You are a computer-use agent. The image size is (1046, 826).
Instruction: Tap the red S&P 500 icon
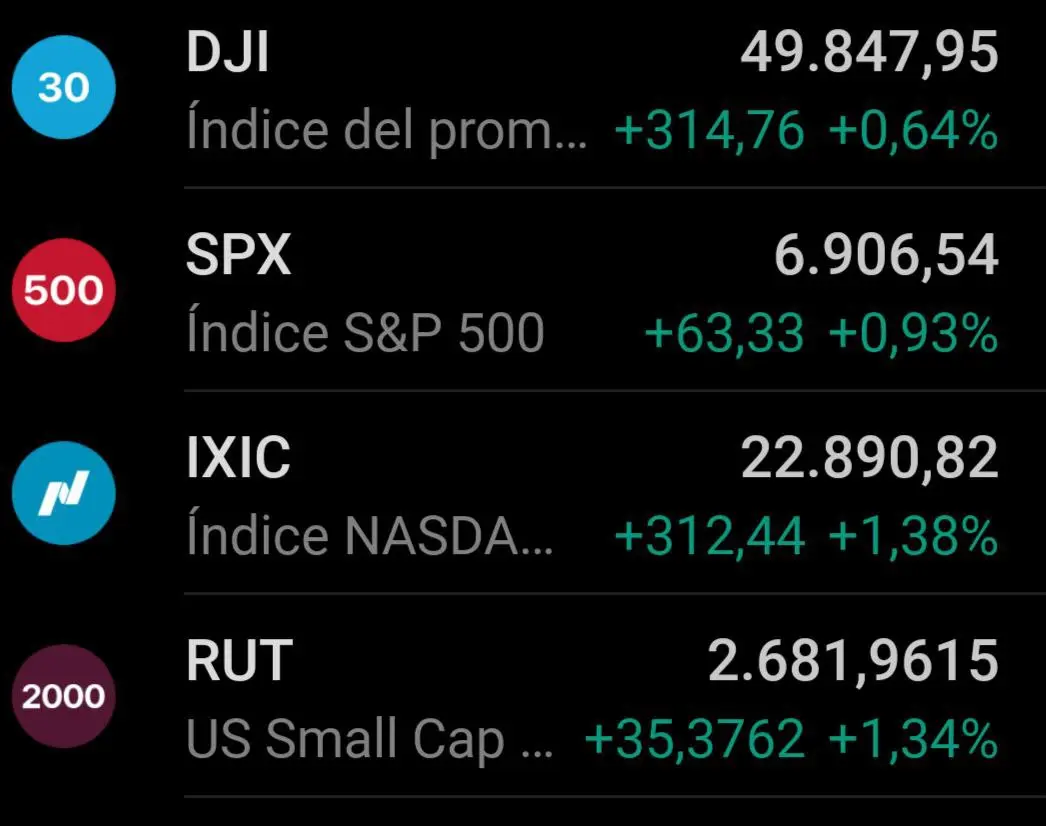pyautogui.click(x=64, y=291)
